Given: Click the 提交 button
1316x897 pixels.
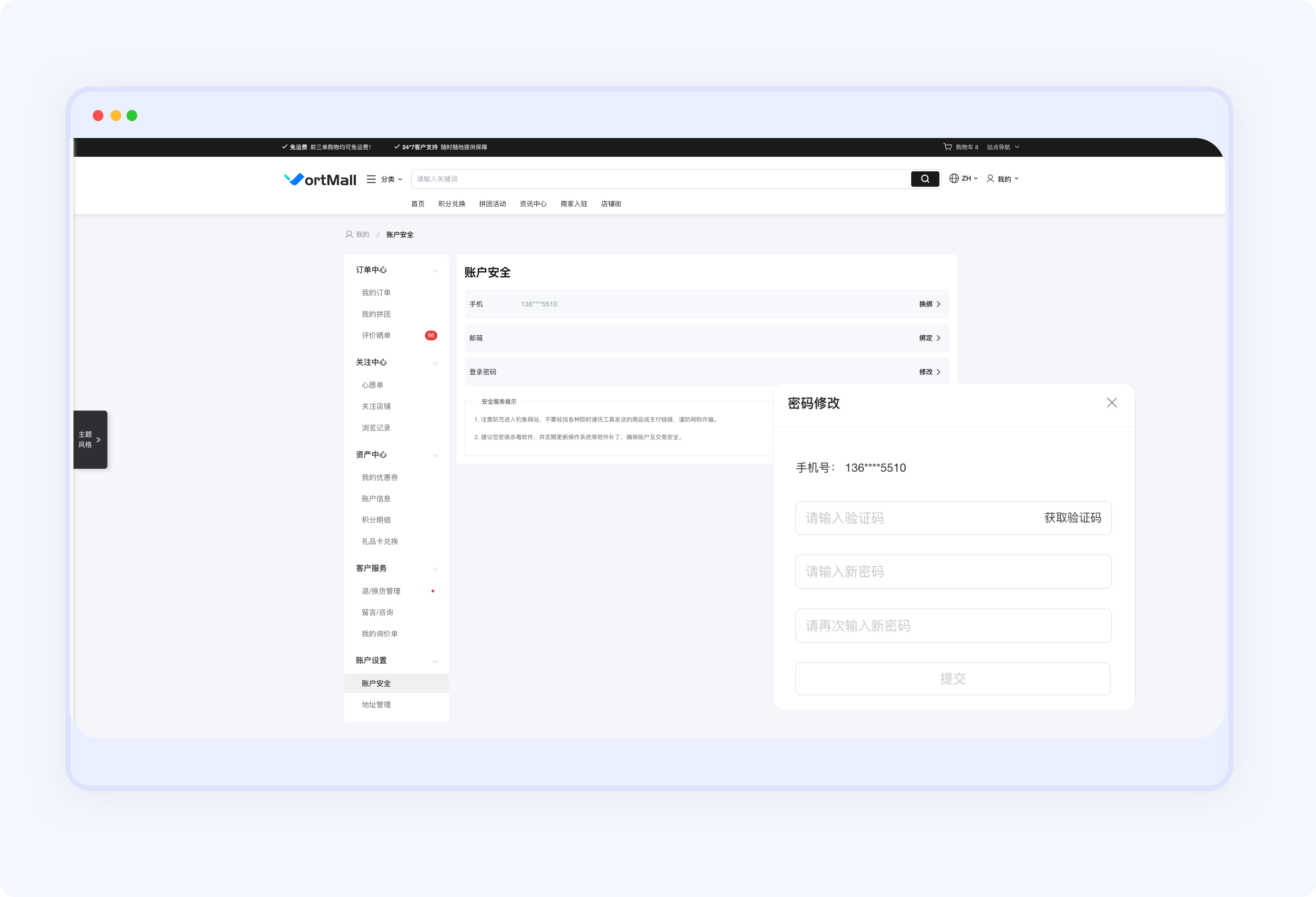Looking at the screenshot, I should [953, 678].
